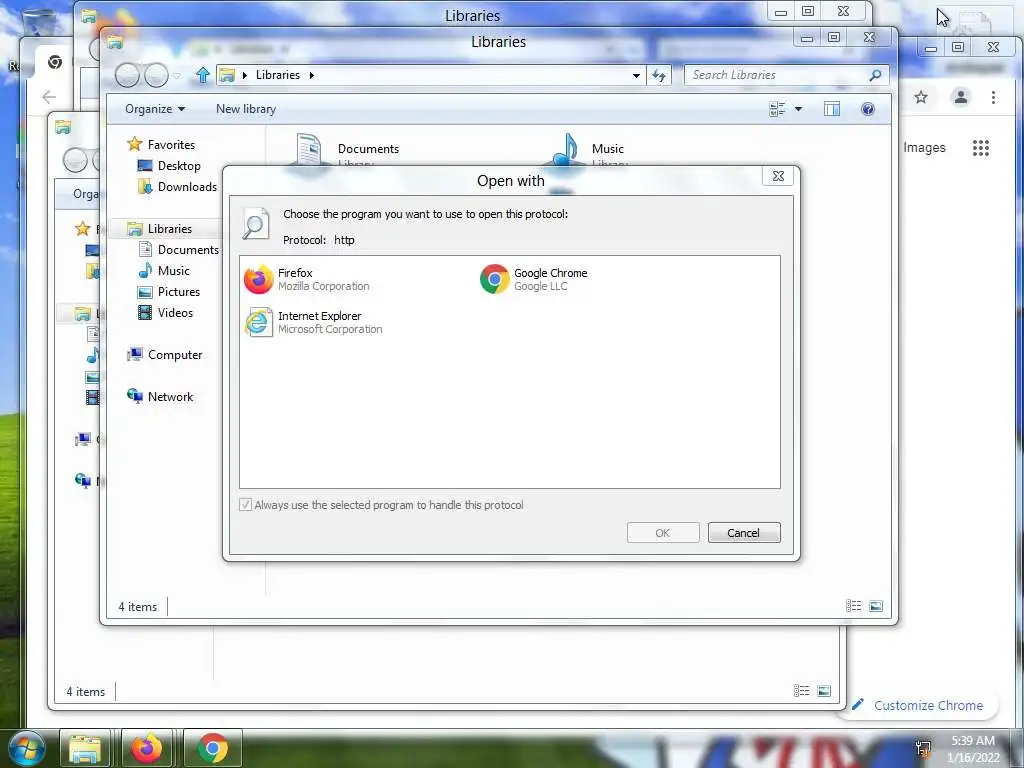Click the Documents library item
Screen dimensions: 1024x768
click(346, 150)
